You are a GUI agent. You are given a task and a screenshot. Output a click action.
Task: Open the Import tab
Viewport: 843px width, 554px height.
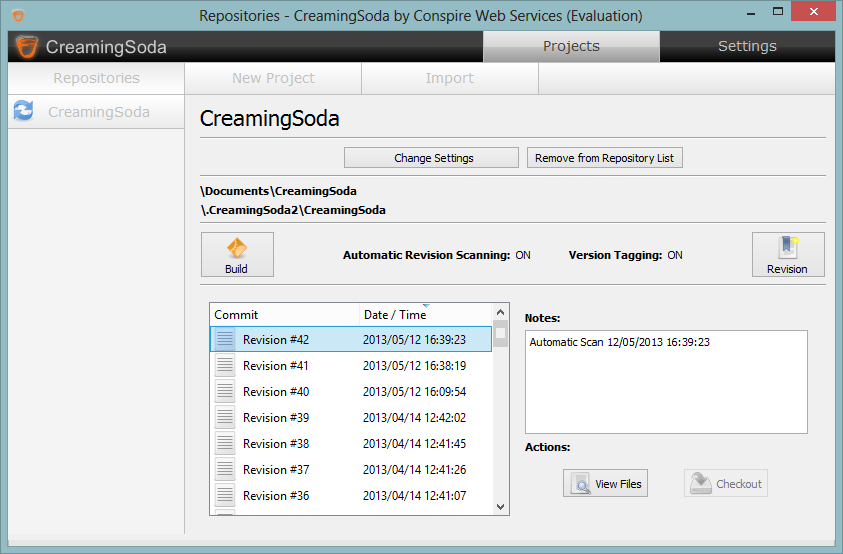(450, 78)
